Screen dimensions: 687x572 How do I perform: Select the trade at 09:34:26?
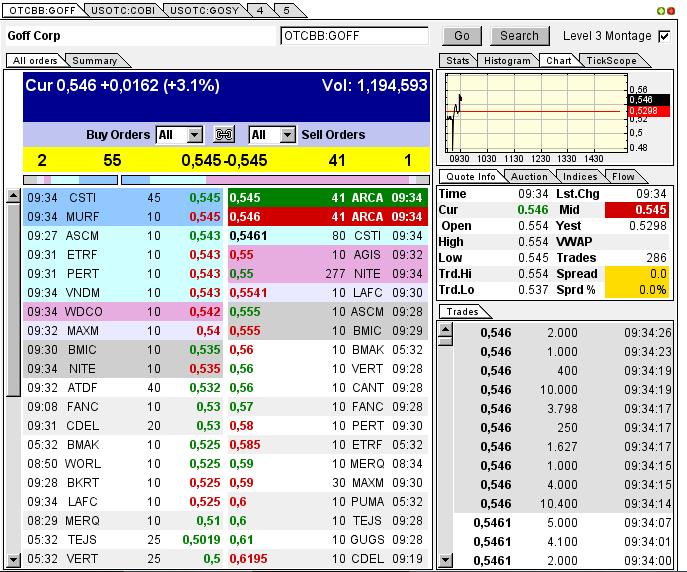point(563,333)
